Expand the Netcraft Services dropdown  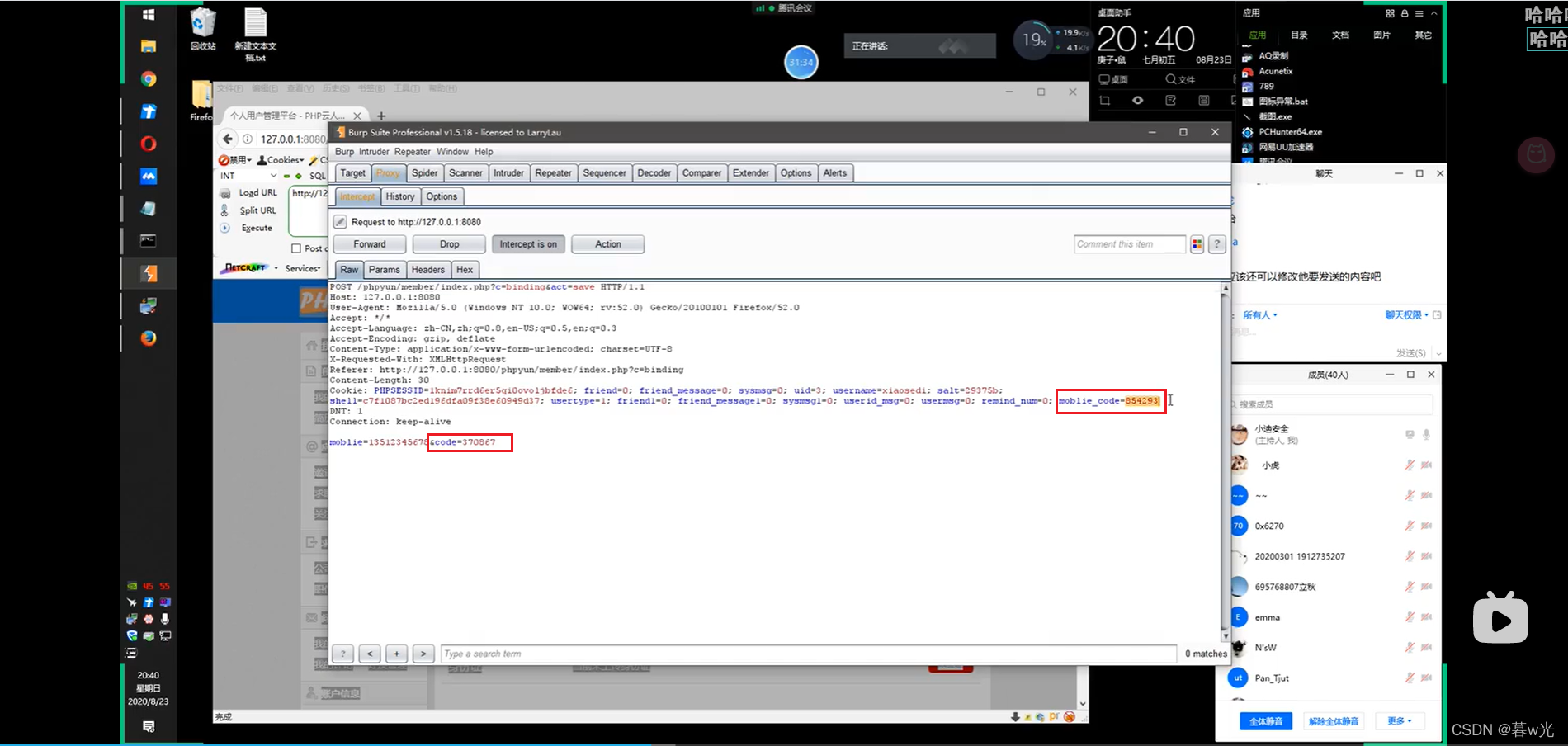point(303,268)
